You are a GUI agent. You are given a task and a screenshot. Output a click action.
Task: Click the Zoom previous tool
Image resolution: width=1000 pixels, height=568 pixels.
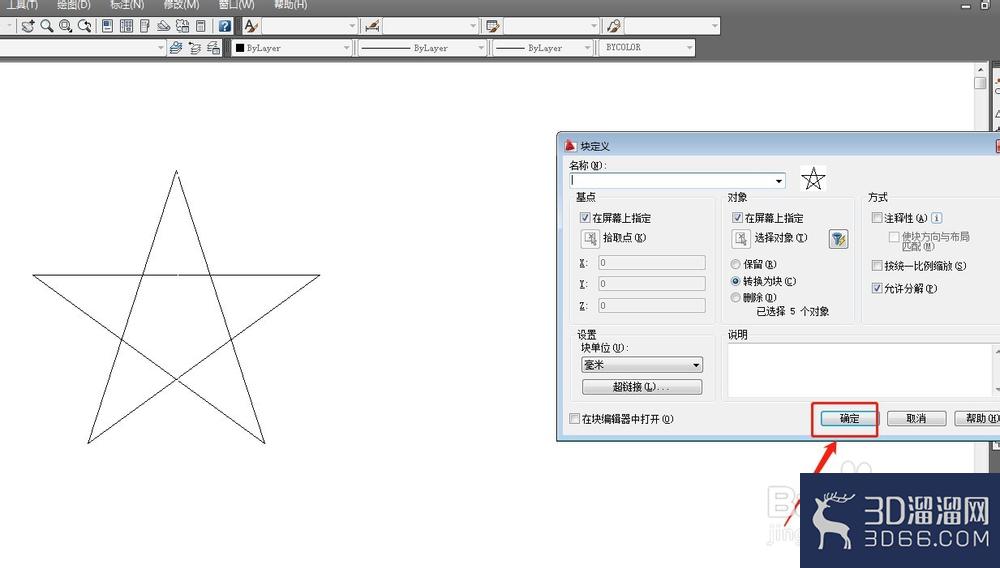(84, 26)
